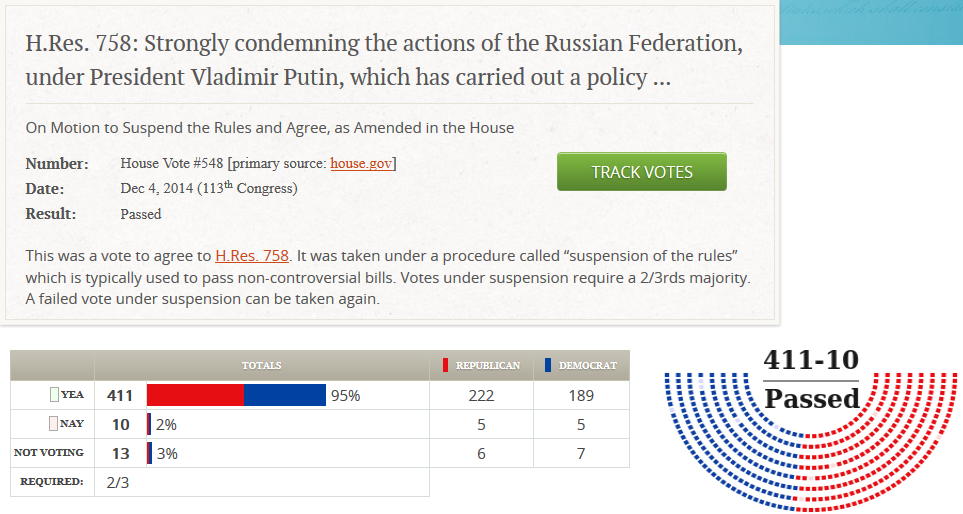Open the house.gov primary source link
Image resolution: width=963 pixels, height=514 pixels.
point(361,163)
